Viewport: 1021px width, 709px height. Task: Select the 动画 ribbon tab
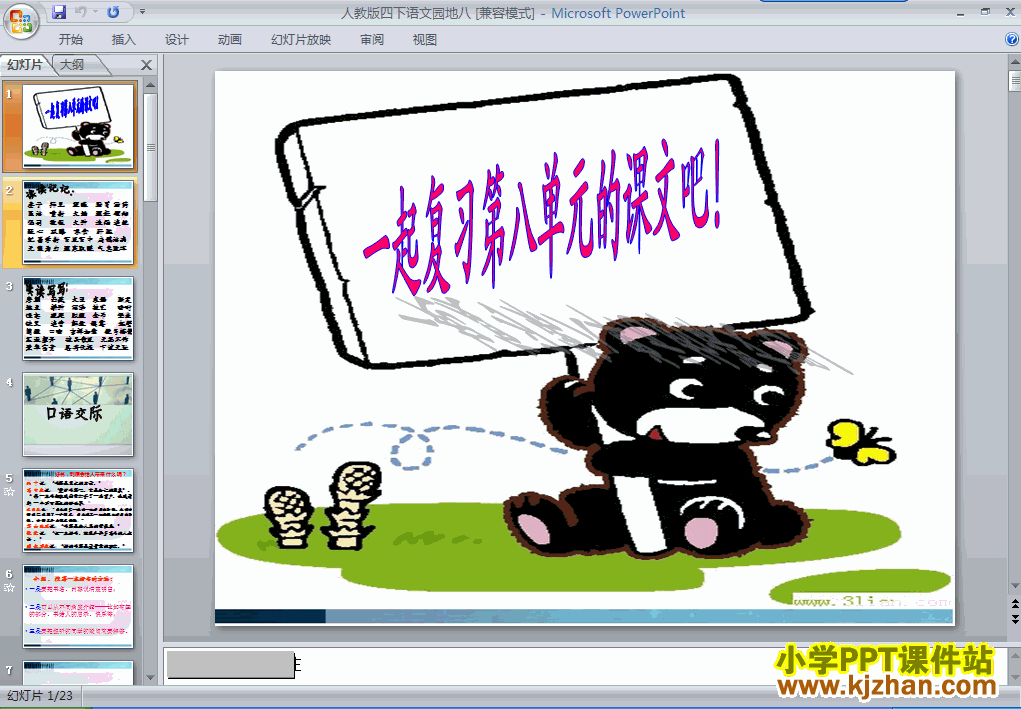229,40
